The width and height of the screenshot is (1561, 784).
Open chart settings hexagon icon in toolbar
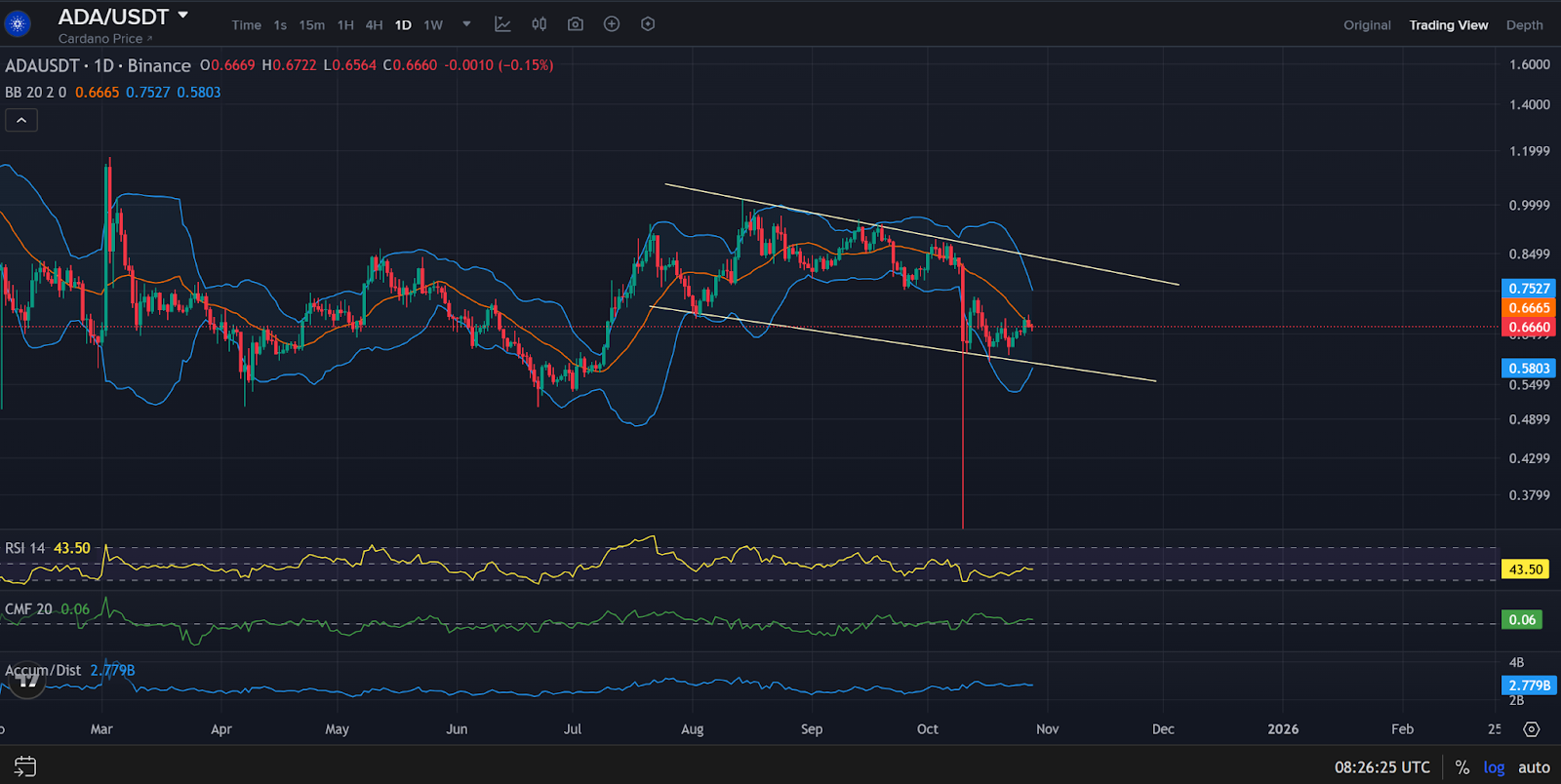click(648, 24)
